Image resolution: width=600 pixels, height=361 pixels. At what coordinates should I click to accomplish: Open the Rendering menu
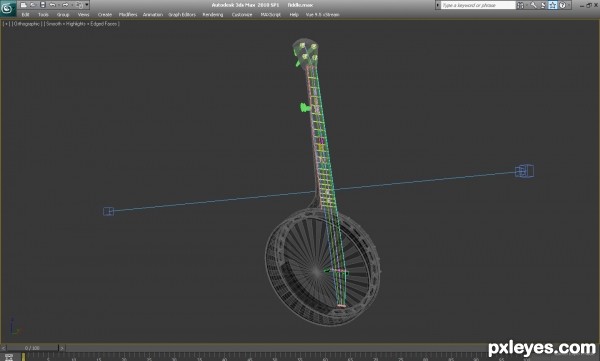213,15
